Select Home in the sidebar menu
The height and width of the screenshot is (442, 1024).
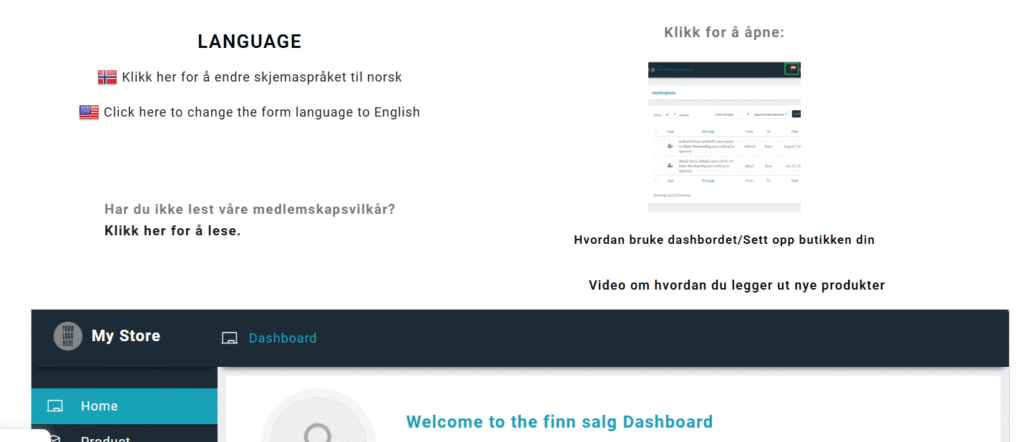(99, 406)
